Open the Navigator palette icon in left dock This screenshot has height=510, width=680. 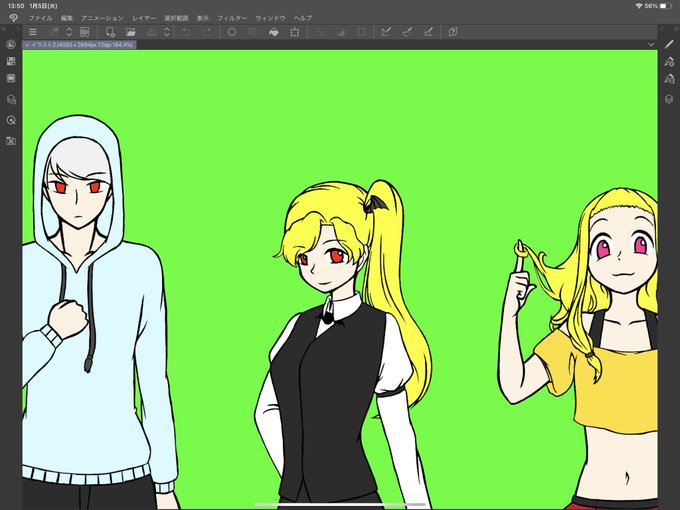pyautogui.click(x=11, y=141)
